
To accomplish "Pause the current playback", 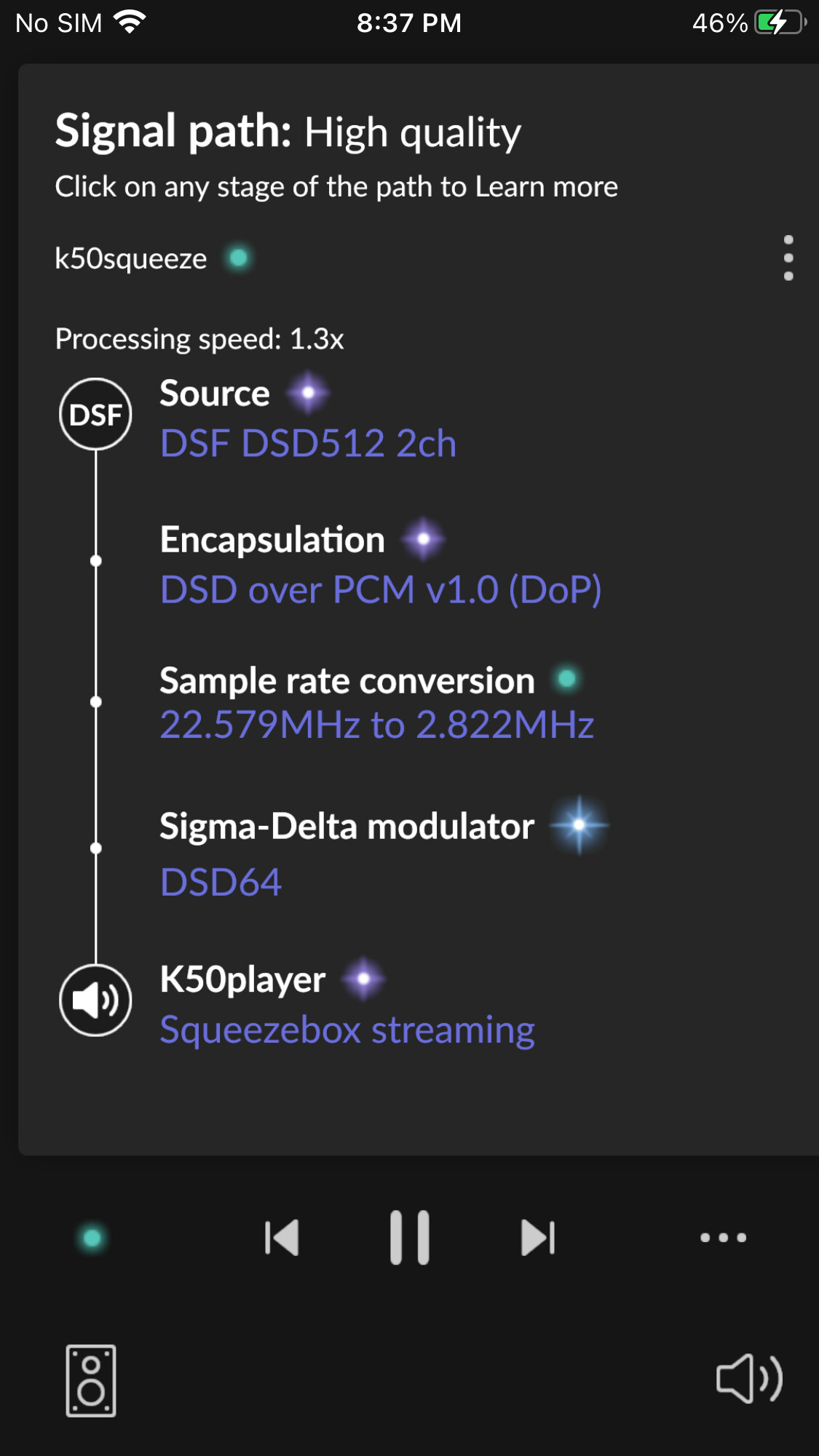I will pos(410,1238).
